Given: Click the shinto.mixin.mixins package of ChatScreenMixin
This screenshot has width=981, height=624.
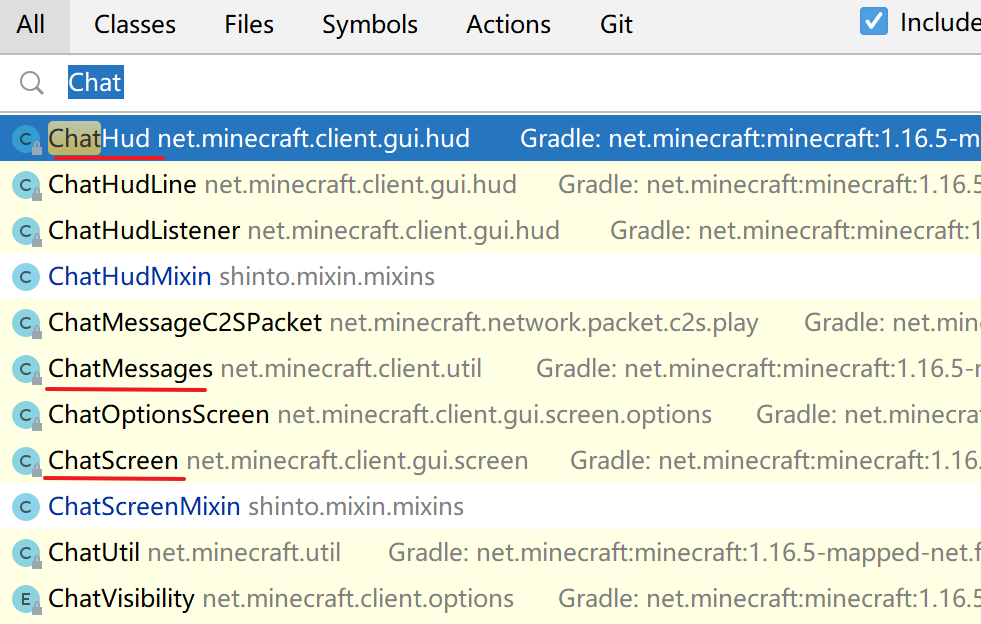Looking at the screenshot, I should point(356,506).
